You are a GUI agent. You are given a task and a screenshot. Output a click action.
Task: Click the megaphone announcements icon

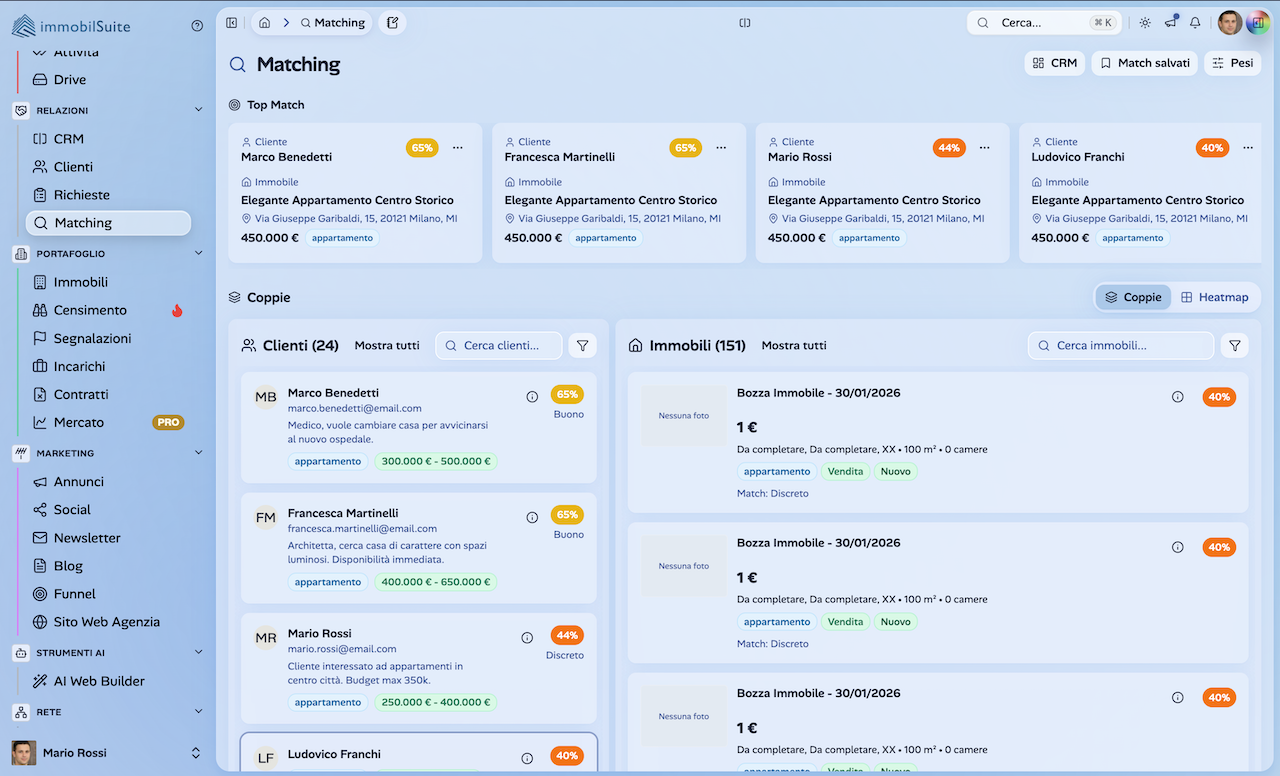pyautogui.click(x=1170, y=23)
